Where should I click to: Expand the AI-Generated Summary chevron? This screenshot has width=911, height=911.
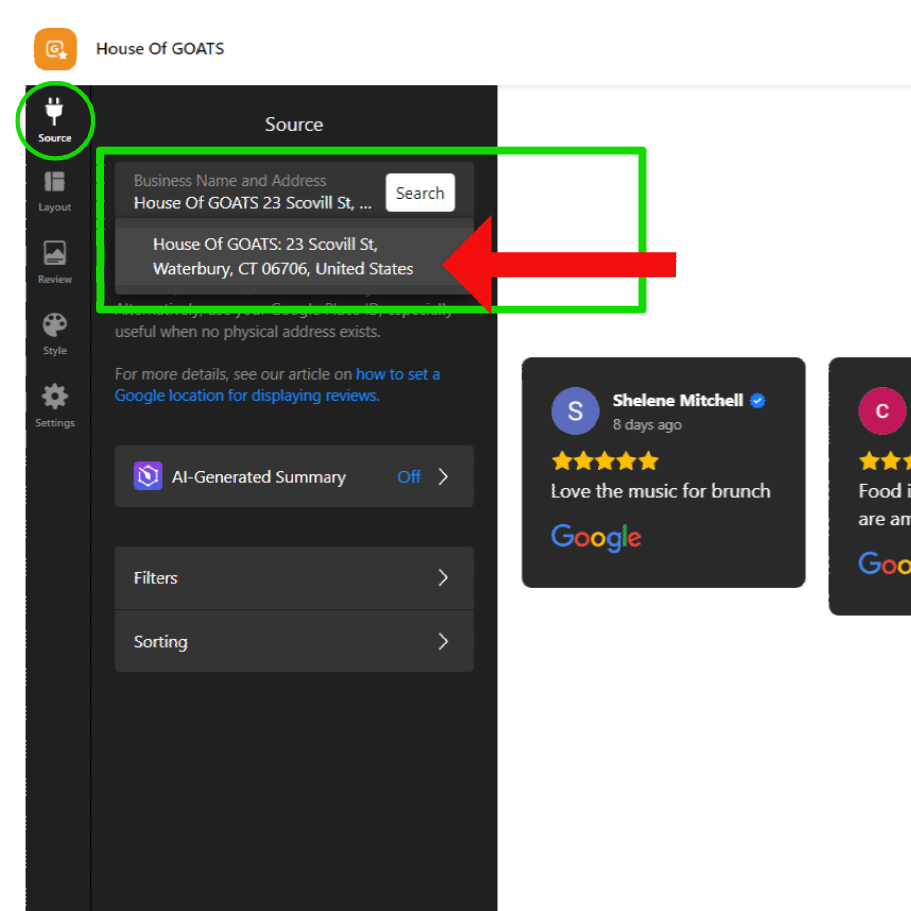pos(443,477)
